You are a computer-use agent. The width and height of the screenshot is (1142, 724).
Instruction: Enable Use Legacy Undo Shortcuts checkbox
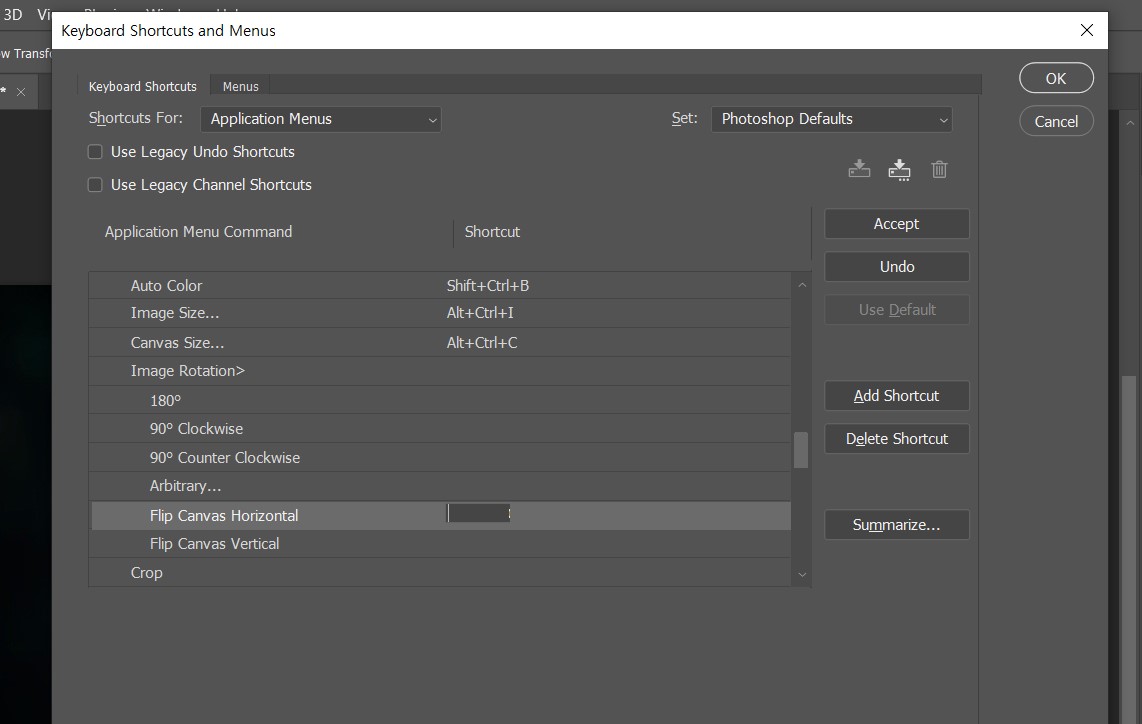pyautogui.click(x=95, y=152)
